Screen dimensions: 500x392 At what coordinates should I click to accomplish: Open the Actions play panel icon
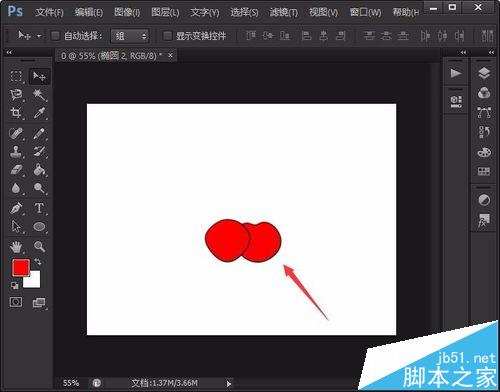456,73
